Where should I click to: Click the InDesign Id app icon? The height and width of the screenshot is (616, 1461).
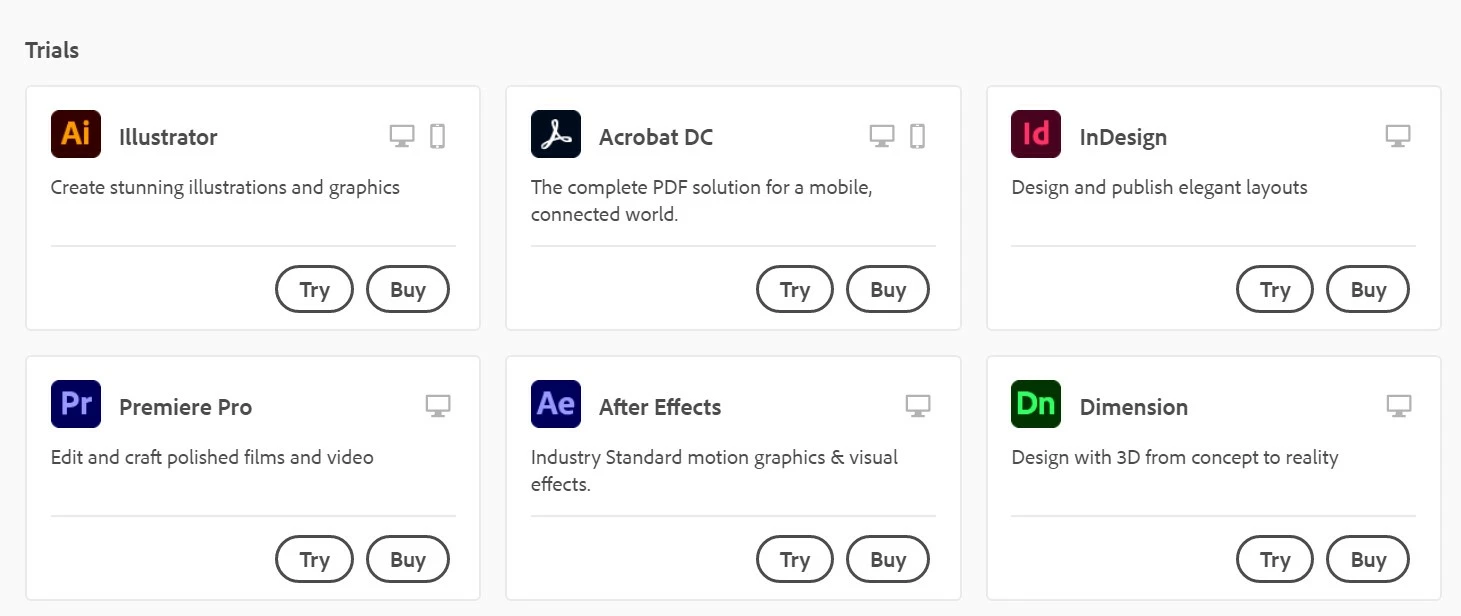(1036, 134)
